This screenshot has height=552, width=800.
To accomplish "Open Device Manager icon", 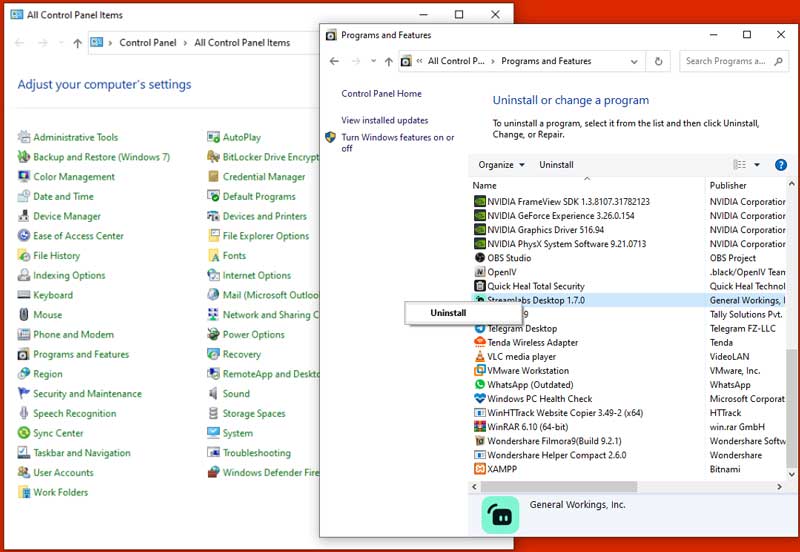I will click(x=24, y=216).
